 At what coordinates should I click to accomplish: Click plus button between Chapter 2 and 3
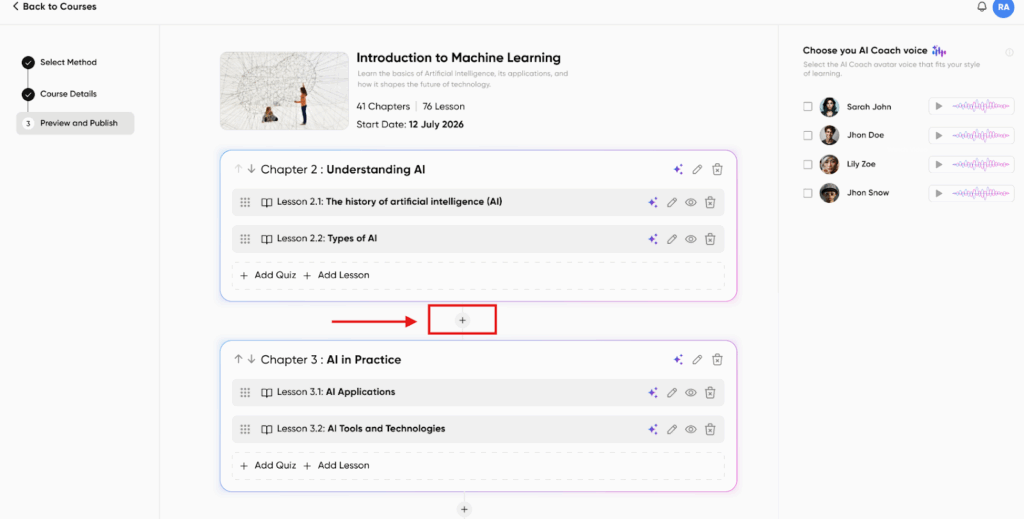tap(462, 320)
